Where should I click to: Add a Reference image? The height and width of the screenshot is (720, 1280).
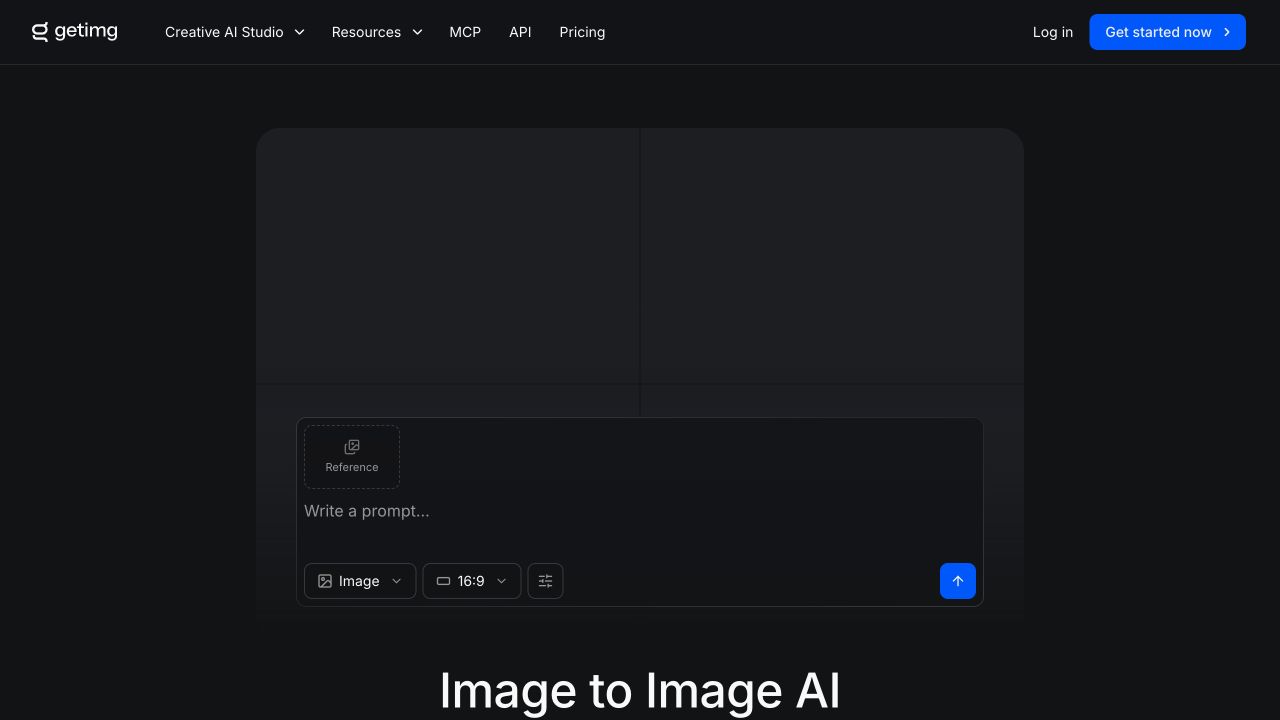352,457
